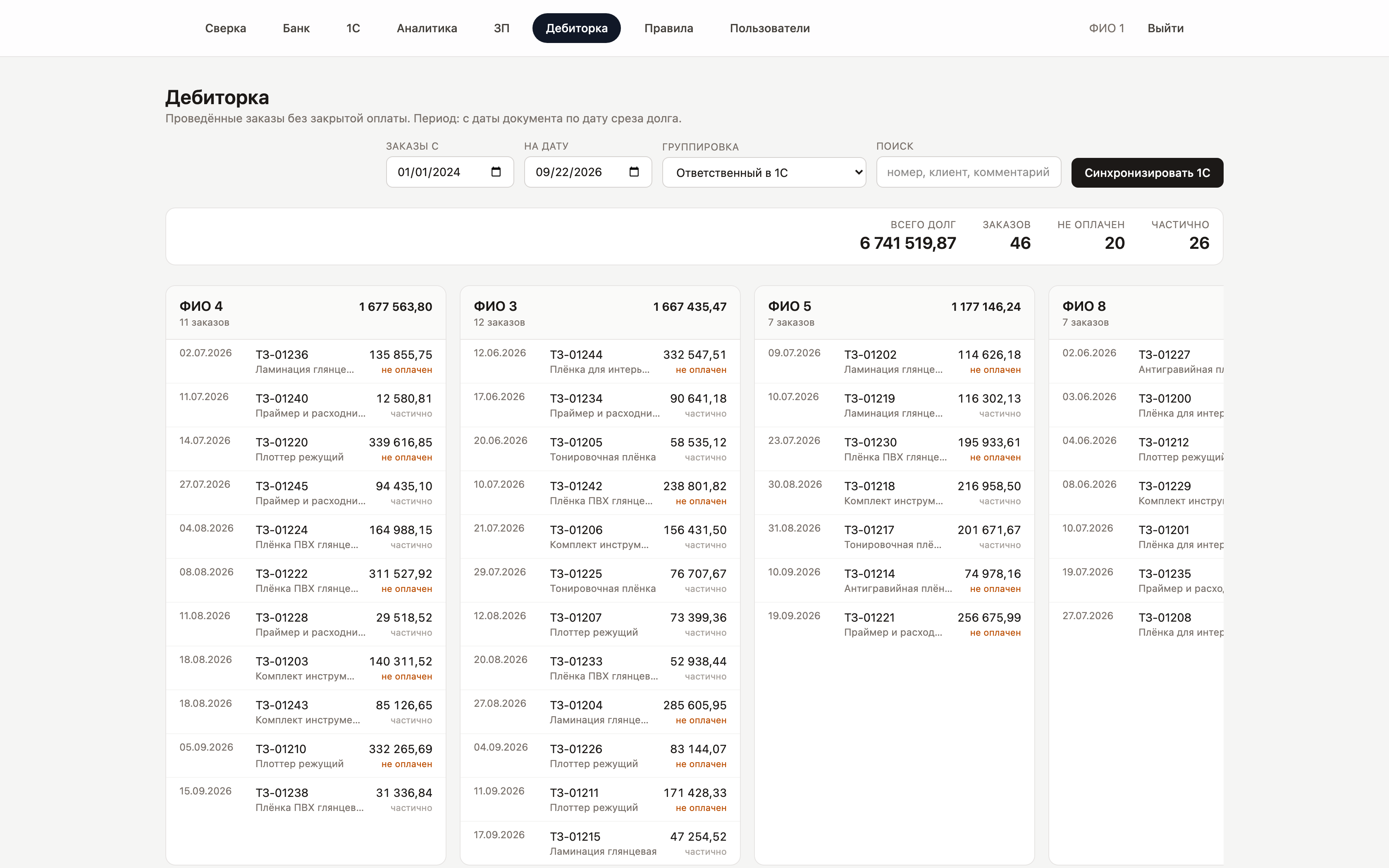Select order ТЗ-01215 Ламинация глянцевая
1389x868 pixels.
[x=600, y=843]
